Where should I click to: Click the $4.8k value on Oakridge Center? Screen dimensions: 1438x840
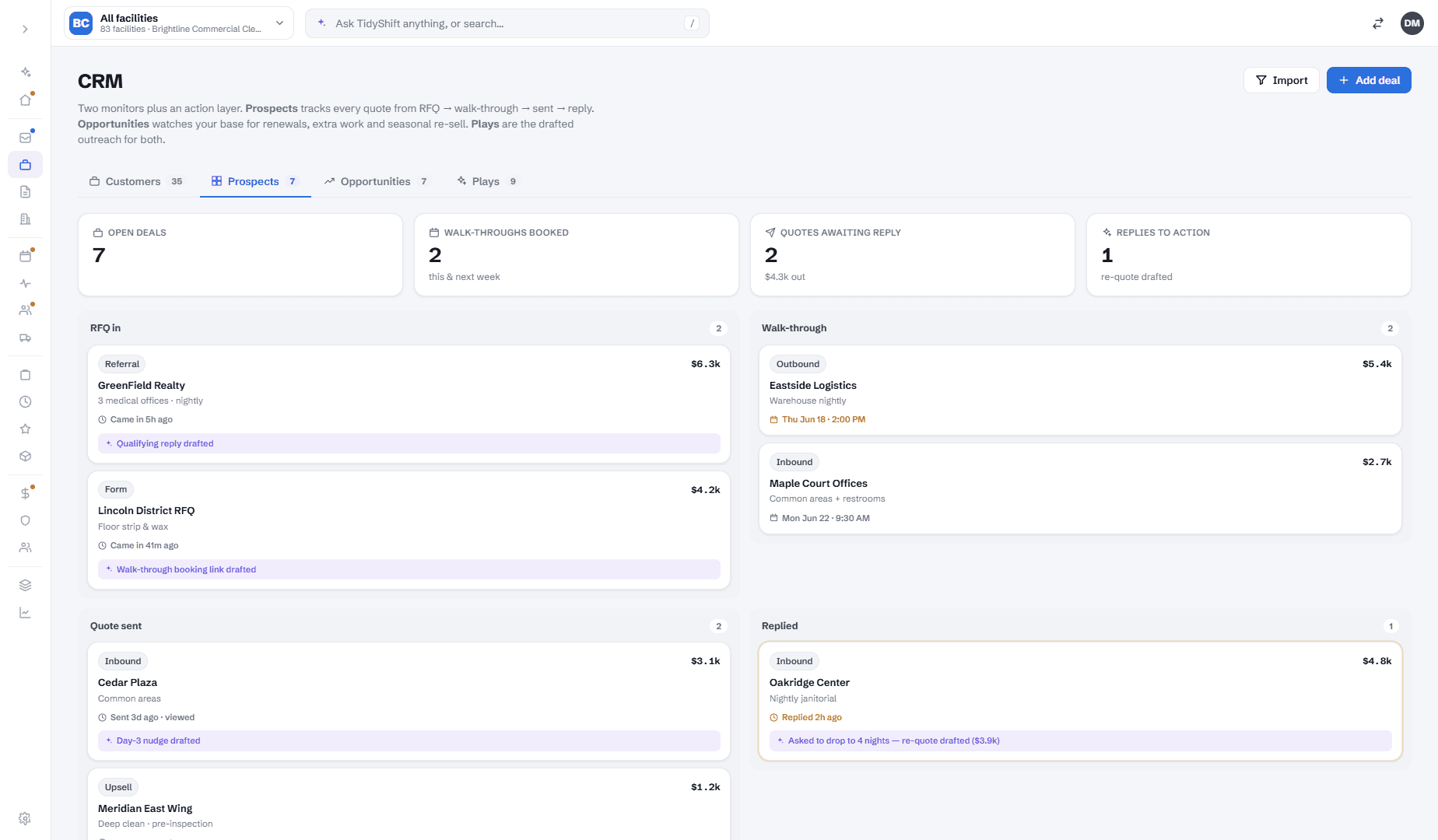point(1377,661)
